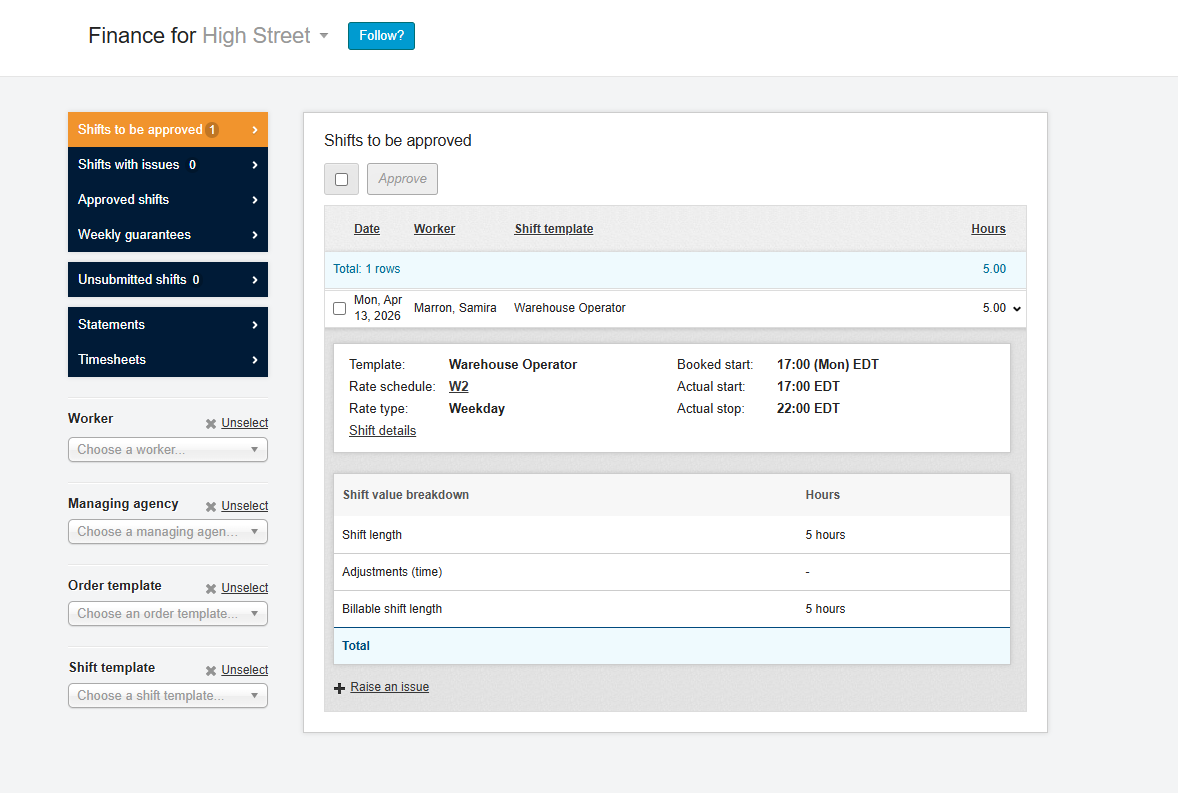Open the High Street location dropdown arrow

(x=324, y=37)
